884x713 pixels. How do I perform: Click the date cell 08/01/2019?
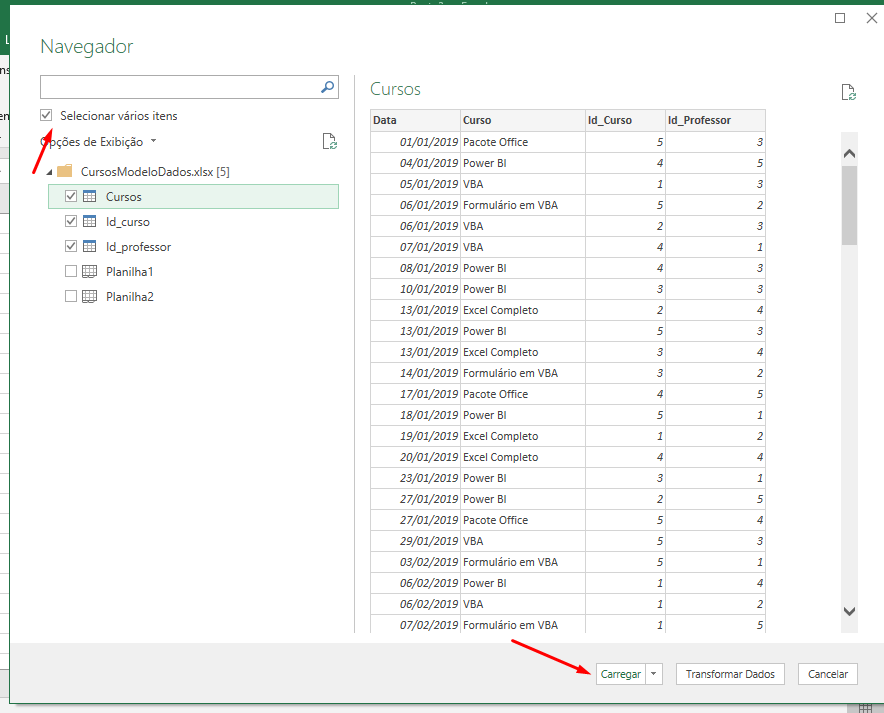coord(416,268)
